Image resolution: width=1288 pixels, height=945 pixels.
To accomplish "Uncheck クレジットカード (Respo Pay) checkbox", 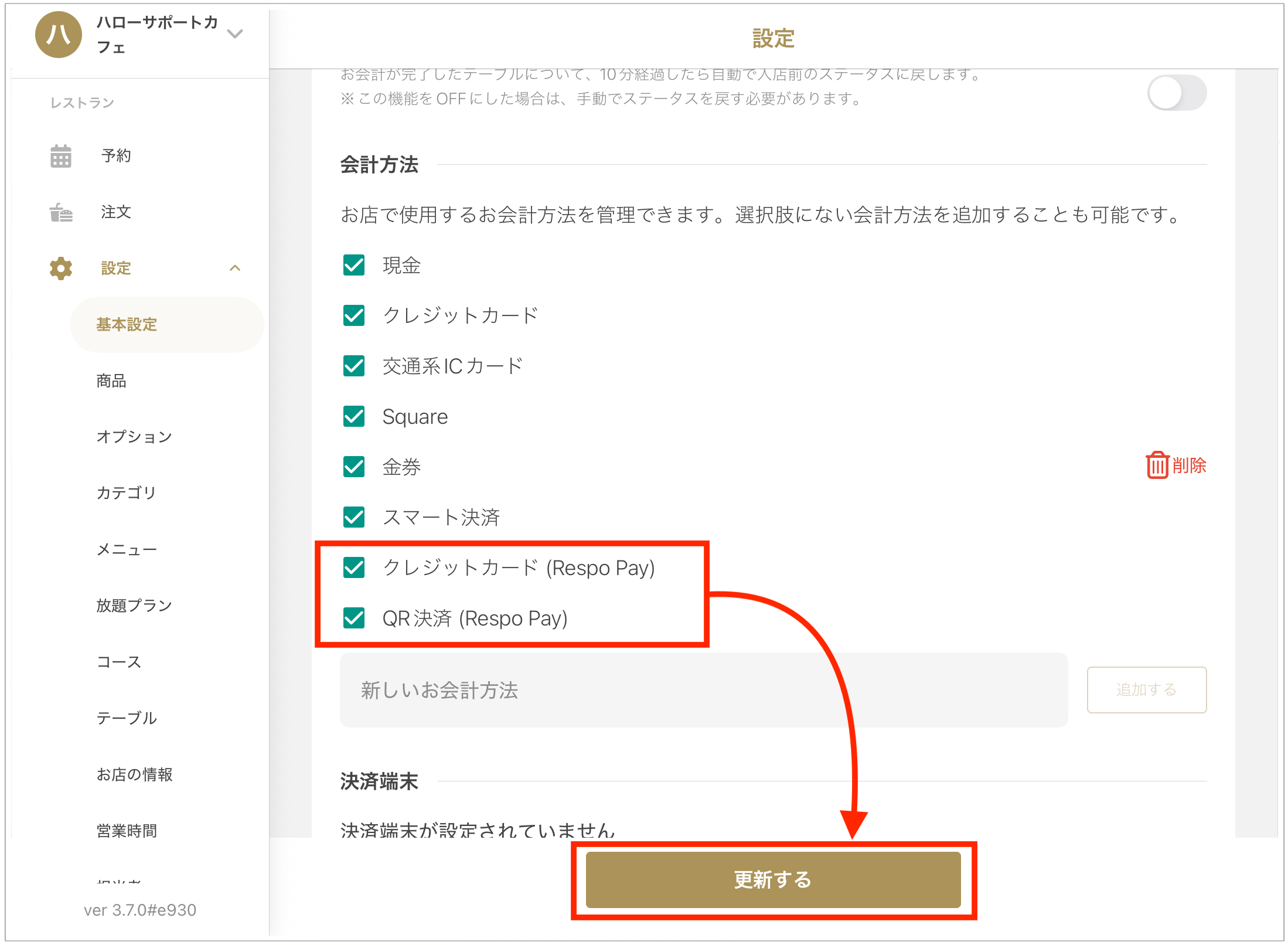I will point(354,567).
